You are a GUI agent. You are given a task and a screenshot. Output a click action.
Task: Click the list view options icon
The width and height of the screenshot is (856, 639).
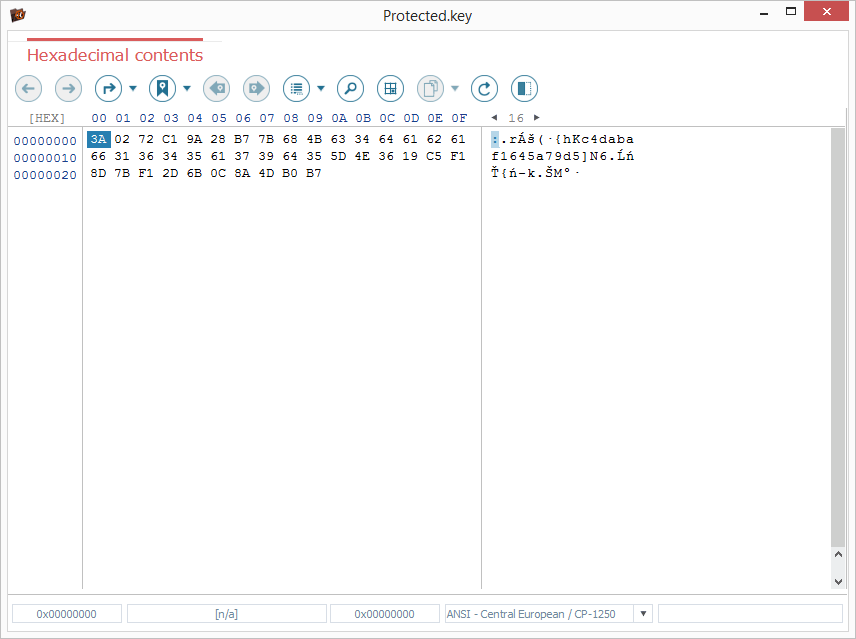[x=296, y=89]
